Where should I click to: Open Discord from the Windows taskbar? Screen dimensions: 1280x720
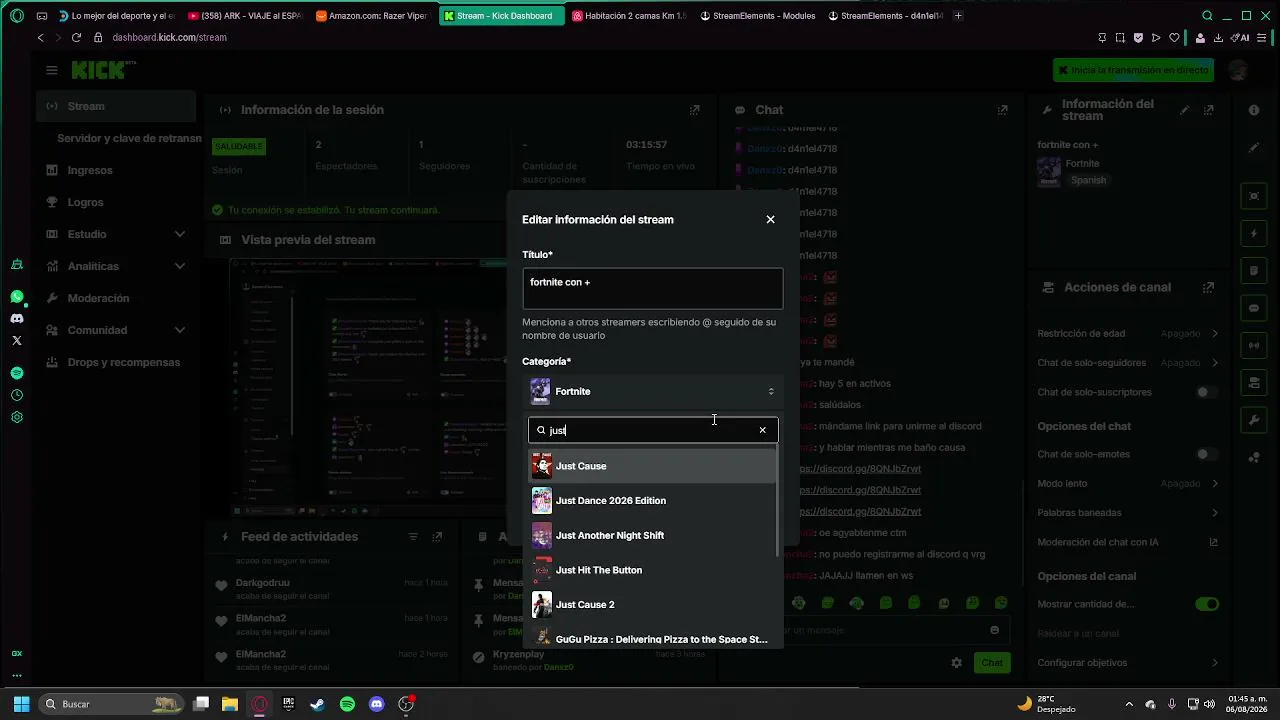pyautogui.click(x=377, y=704)
